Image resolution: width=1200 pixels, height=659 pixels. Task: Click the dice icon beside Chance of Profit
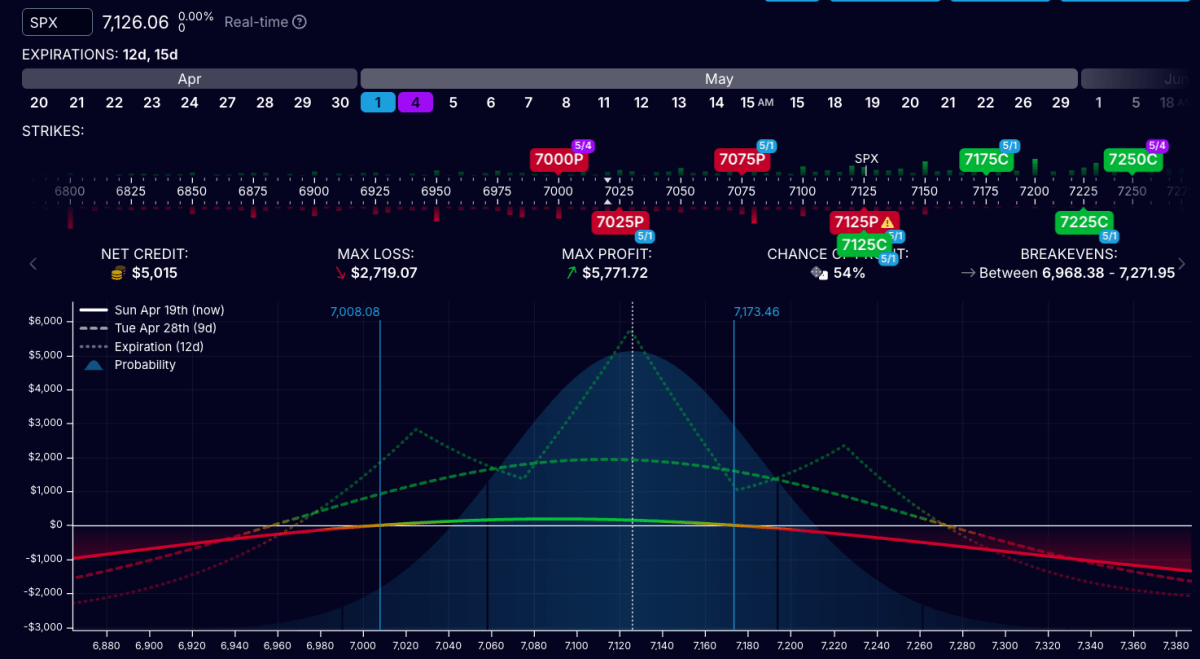point(818,272)
